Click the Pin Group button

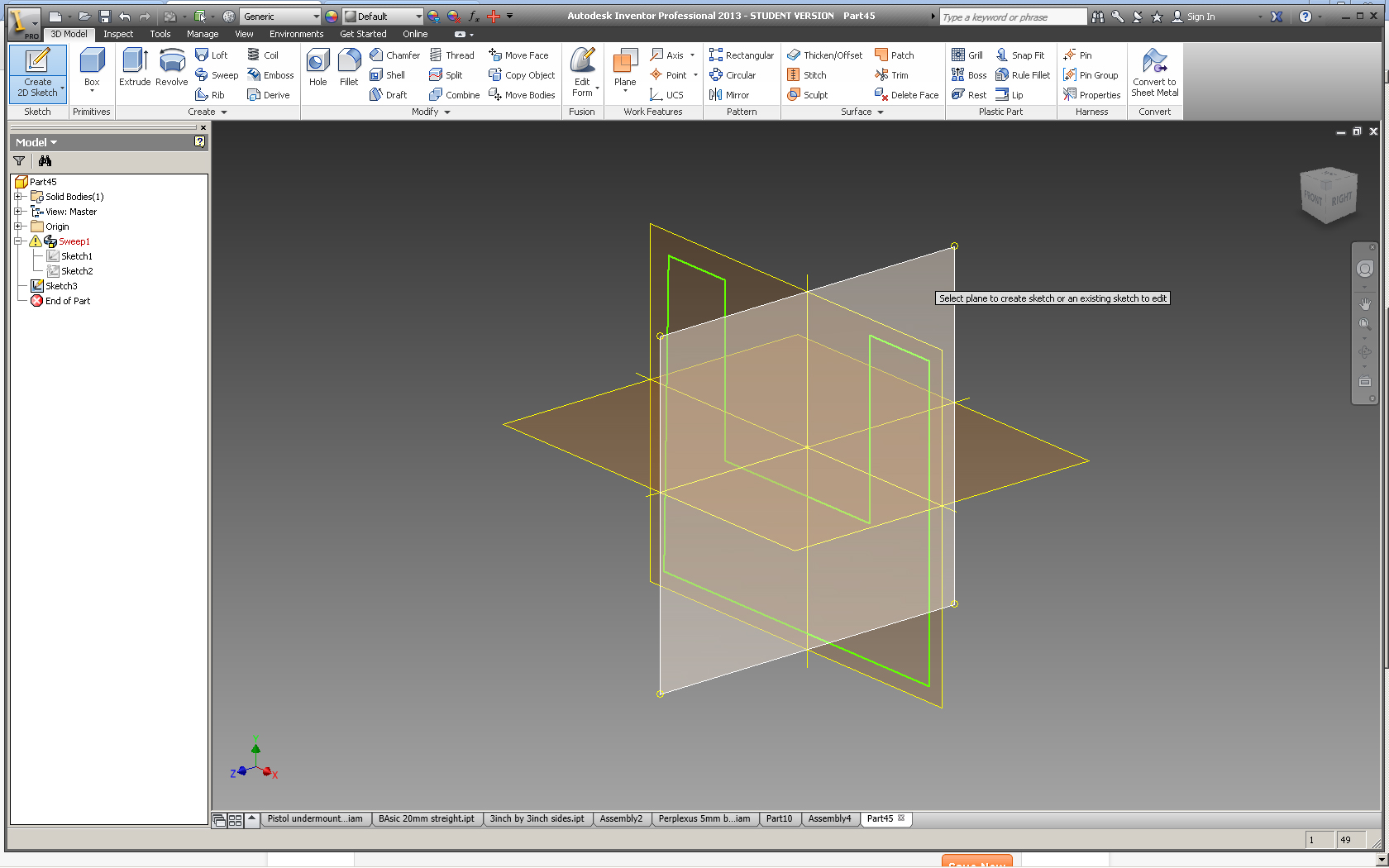pos(1091,74)
